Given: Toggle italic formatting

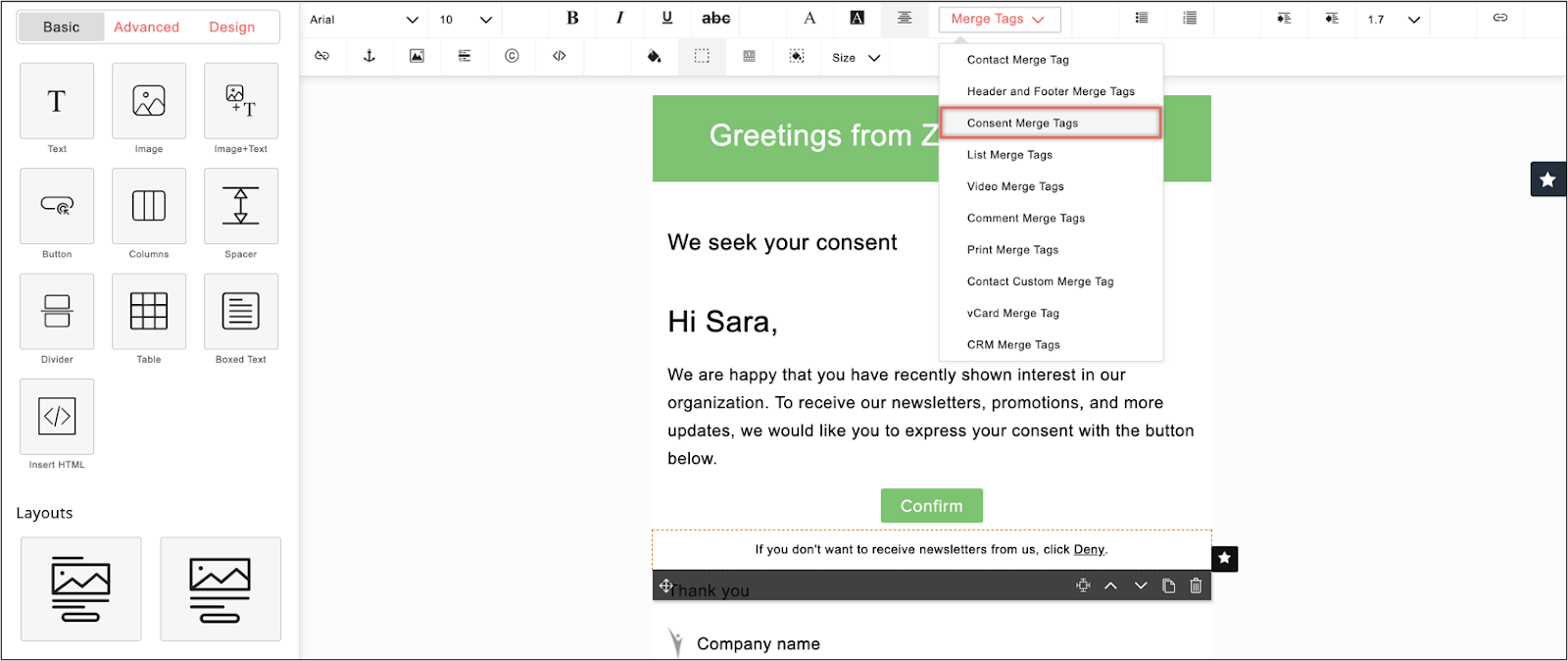Looking at the screenshot, I should tap(619, 18).
